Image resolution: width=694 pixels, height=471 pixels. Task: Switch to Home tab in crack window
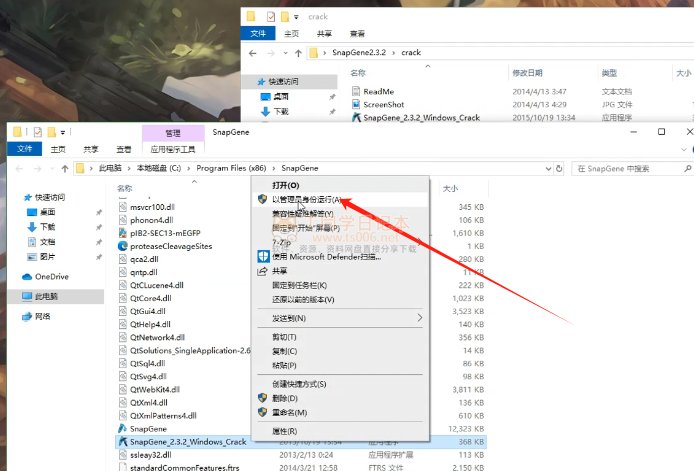pos(291,34)
